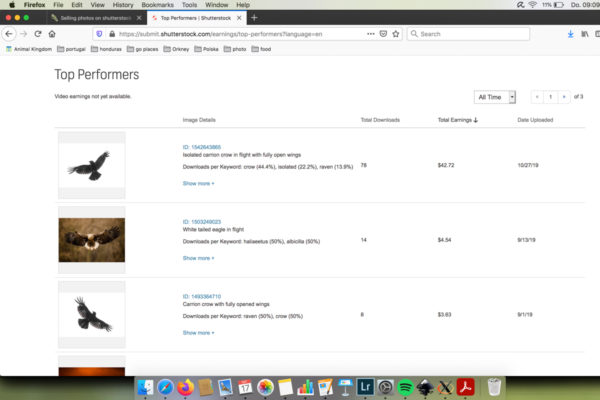Open Adobe Acrobat from the dock

tap(465, 387)
